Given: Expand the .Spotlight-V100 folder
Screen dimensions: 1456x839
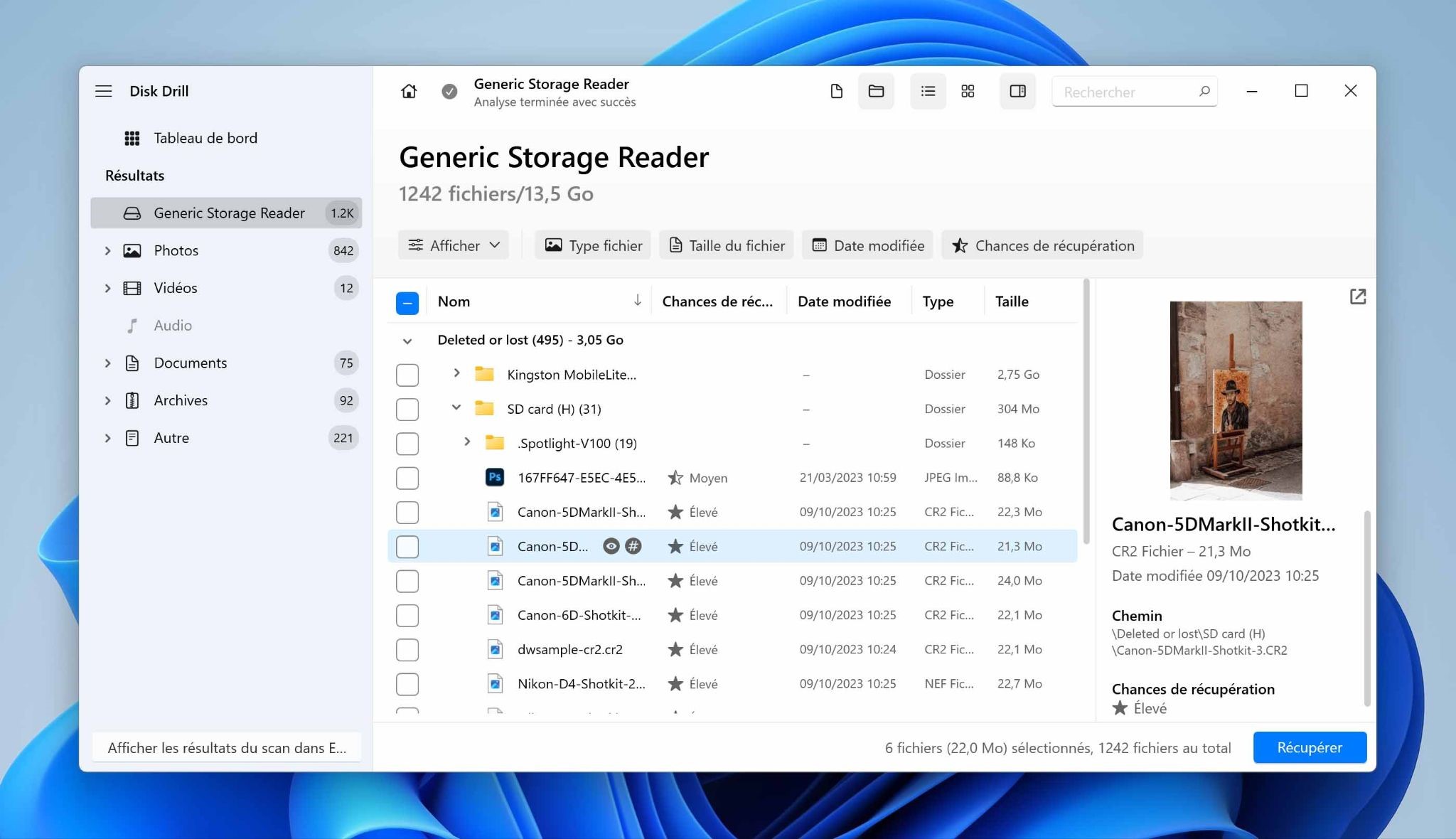Looking at the screenshot, I should 467,442.
